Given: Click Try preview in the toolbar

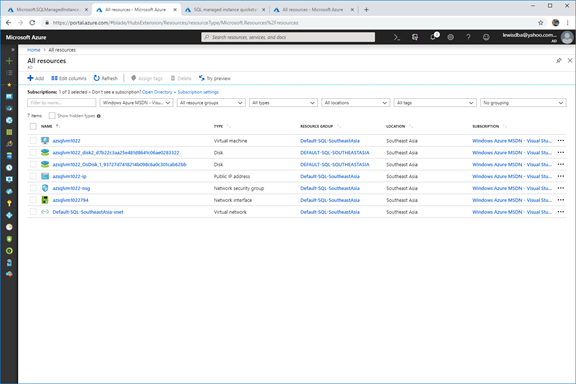Looking at the screenshot, I should 215,78.
